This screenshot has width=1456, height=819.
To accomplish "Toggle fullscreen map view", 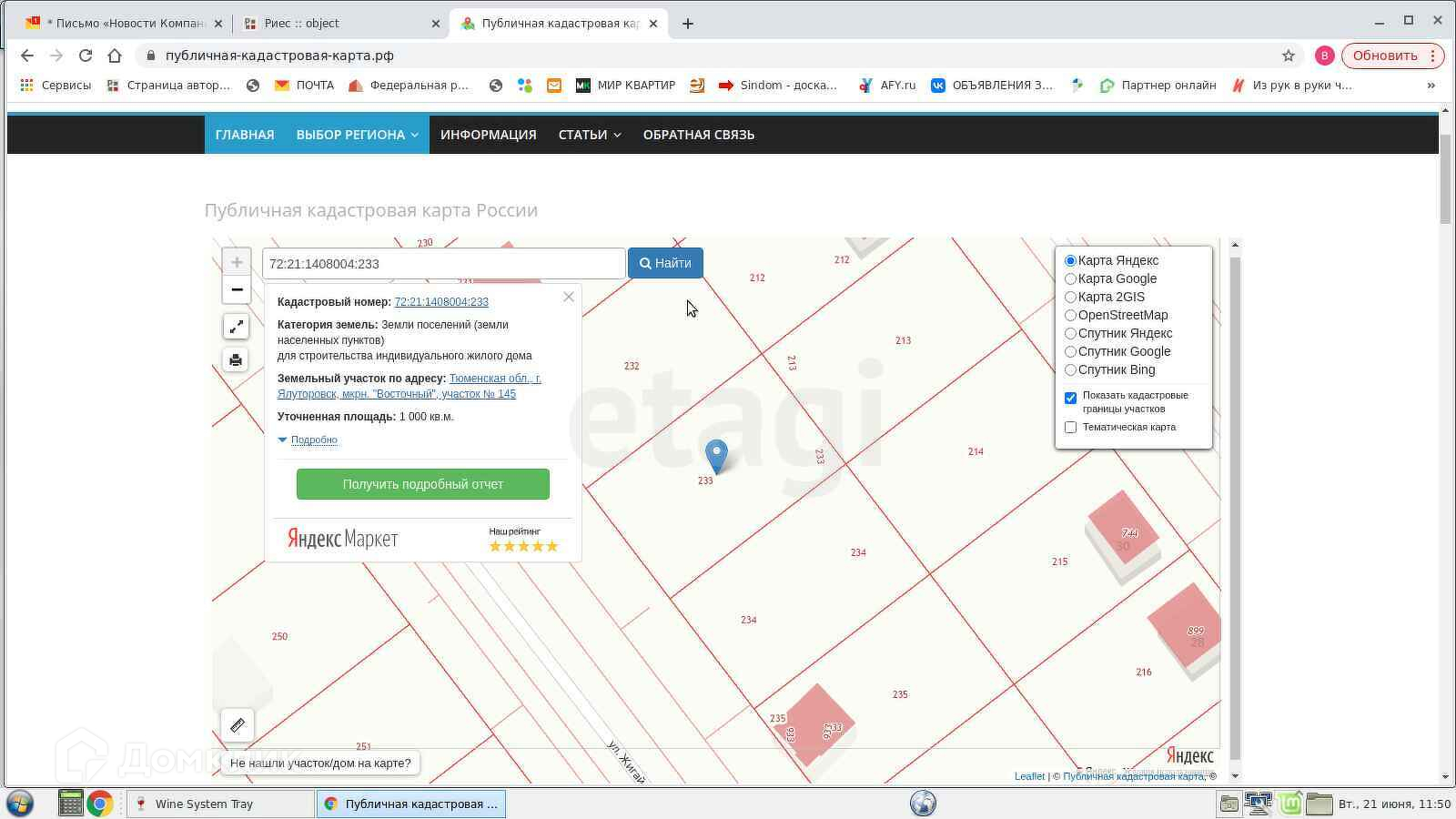I will 236,327.
